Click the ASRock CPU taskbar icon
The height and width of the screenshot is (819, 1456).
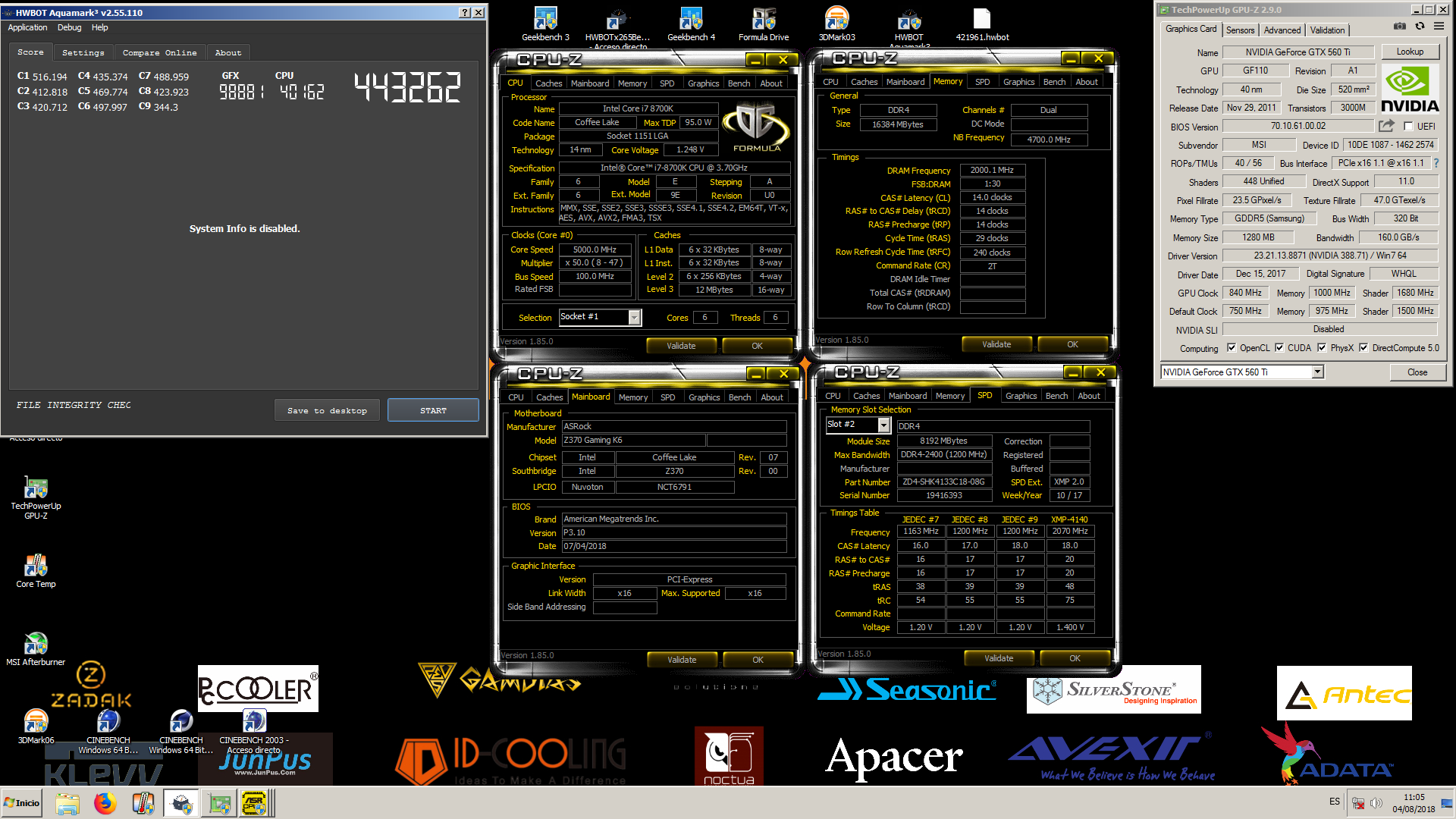pos(254,803)
